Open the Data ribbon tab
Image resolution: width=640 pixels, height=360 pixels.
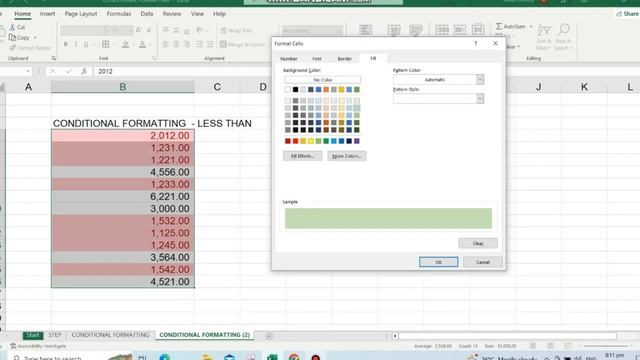coord(147,14)
